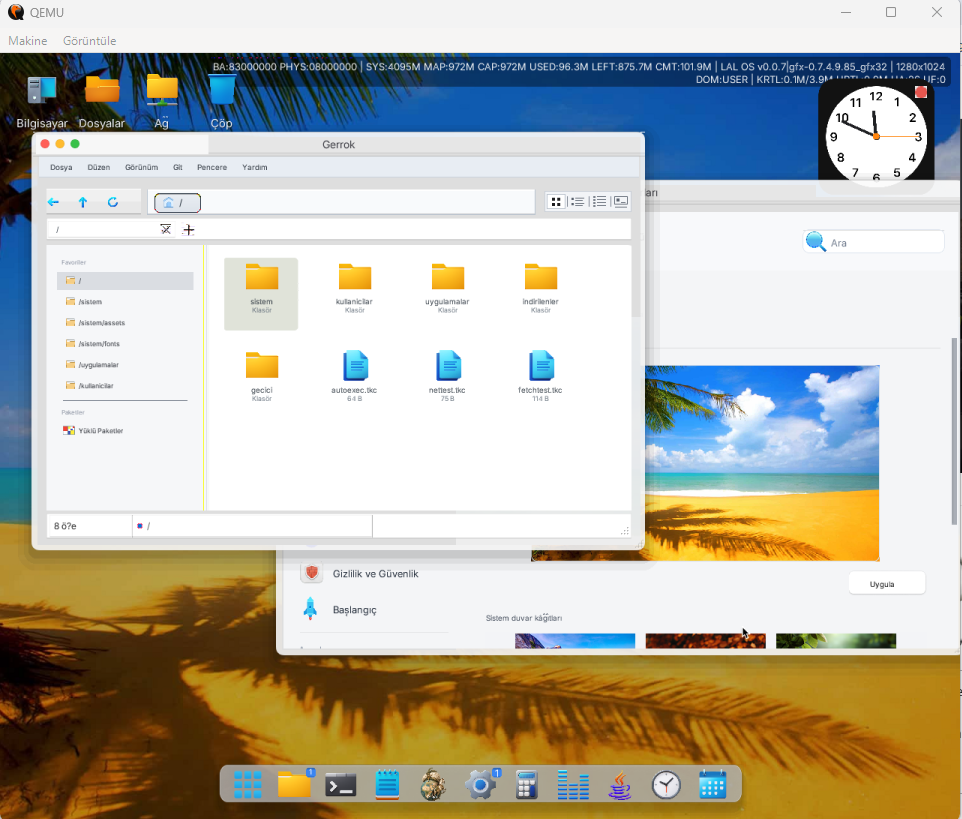Image resolution: width=962 pixels, height=819 pixels.
Task: Open the app grid launcher in the dock
Action: 248,785
